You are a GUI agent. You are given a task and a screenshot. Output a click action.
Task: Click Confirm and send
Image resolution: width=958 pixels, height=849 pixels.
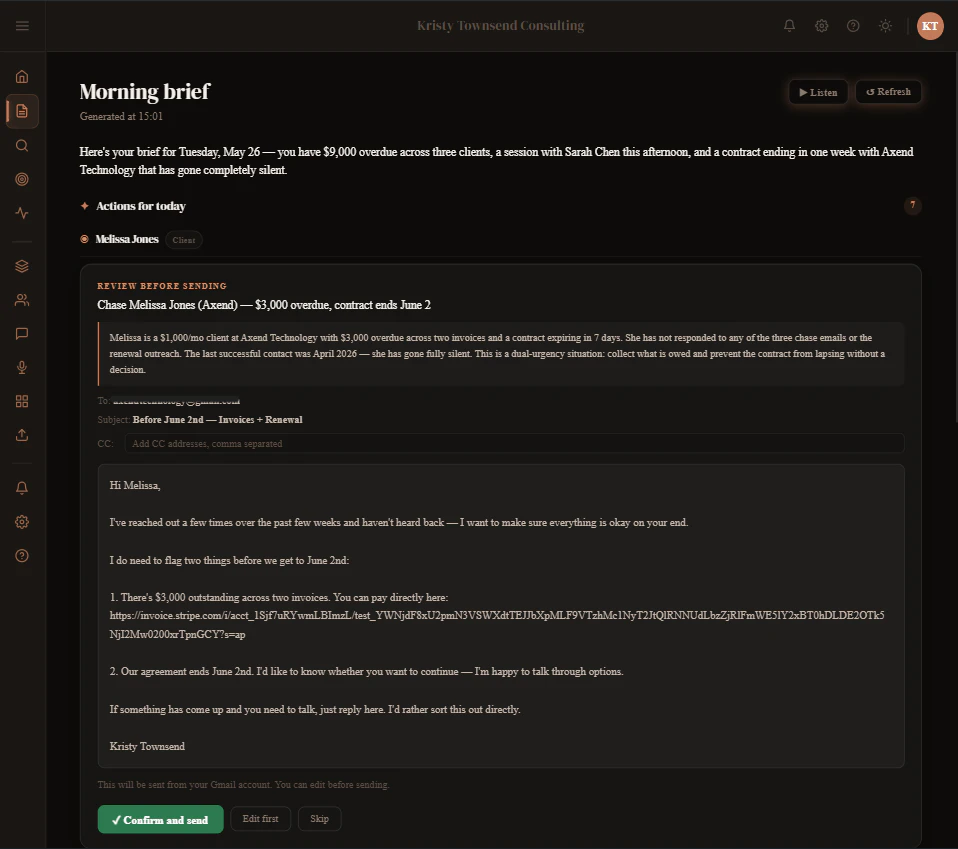click(x=161, y=820)
